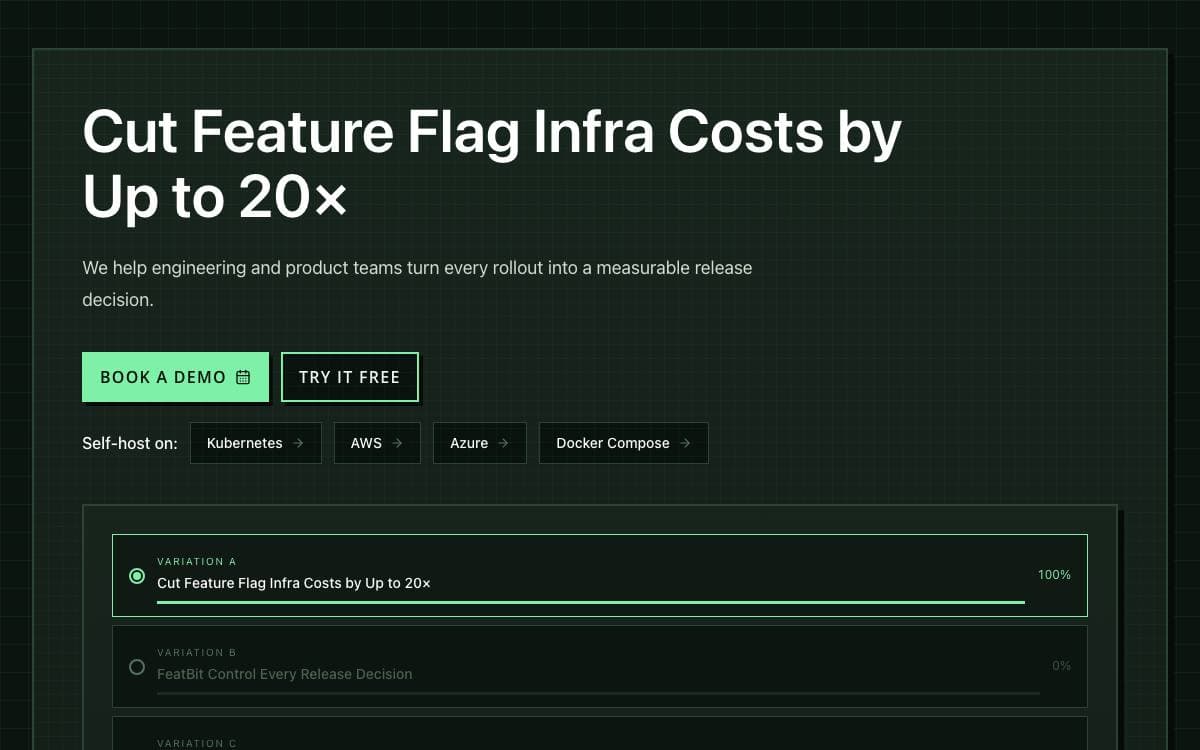Screen dimensions: 1200x750
Task: Open the AWS self-host link
Action: point(377,443)
